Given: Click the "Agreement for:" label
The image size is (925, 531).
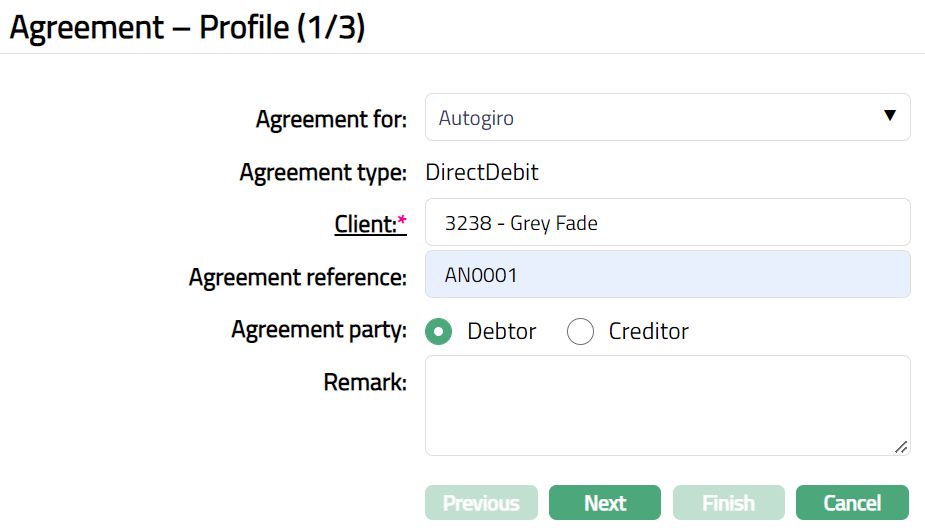Looking at the screenshot, I should [x=331, y=120].
